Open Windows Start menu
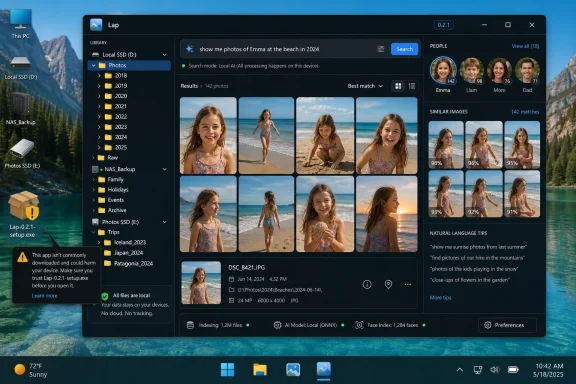This screenshot has width=576, height=384. click(227, 369)
